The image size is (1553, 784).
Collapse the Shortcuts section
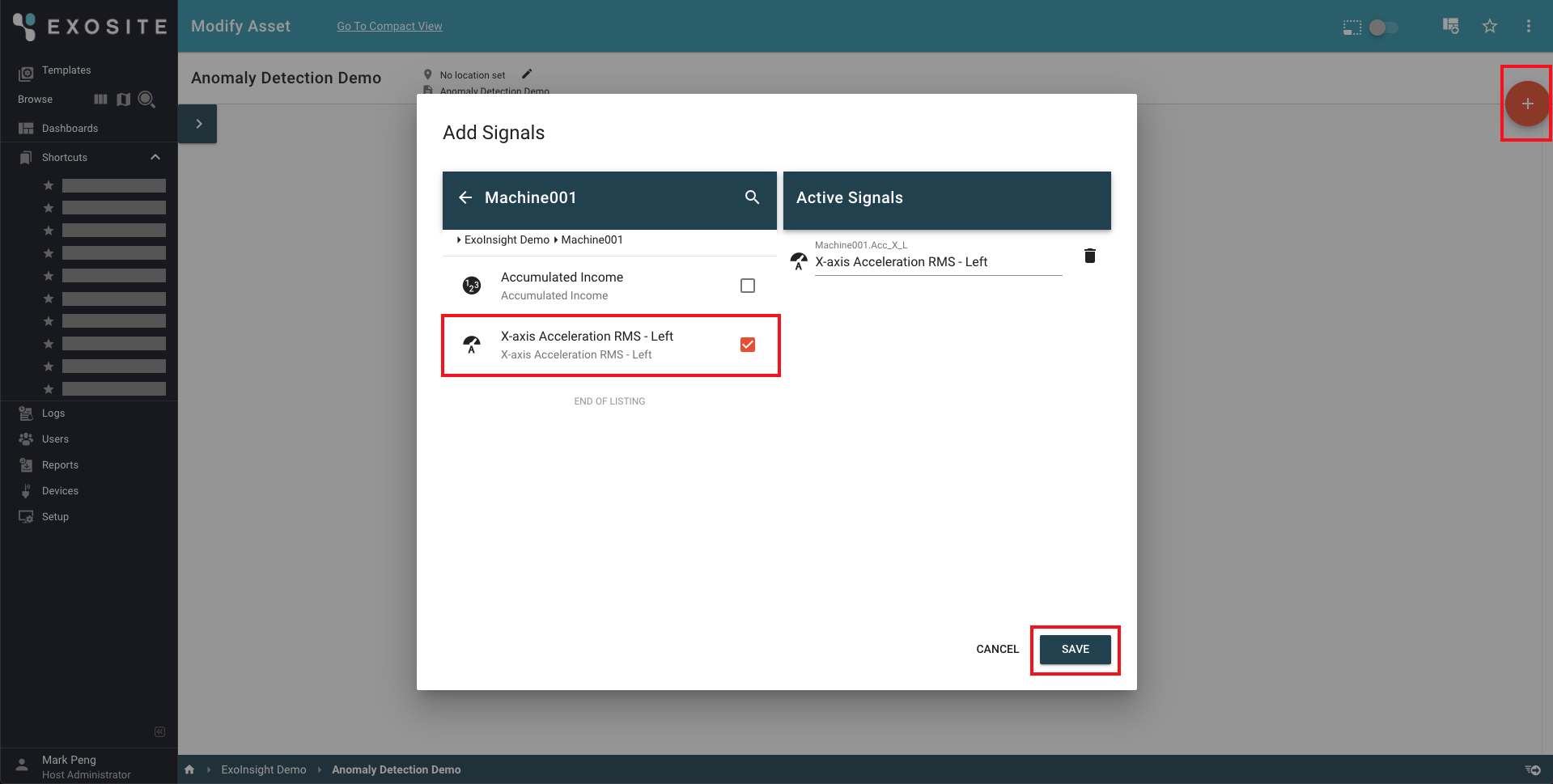[155, 157]
